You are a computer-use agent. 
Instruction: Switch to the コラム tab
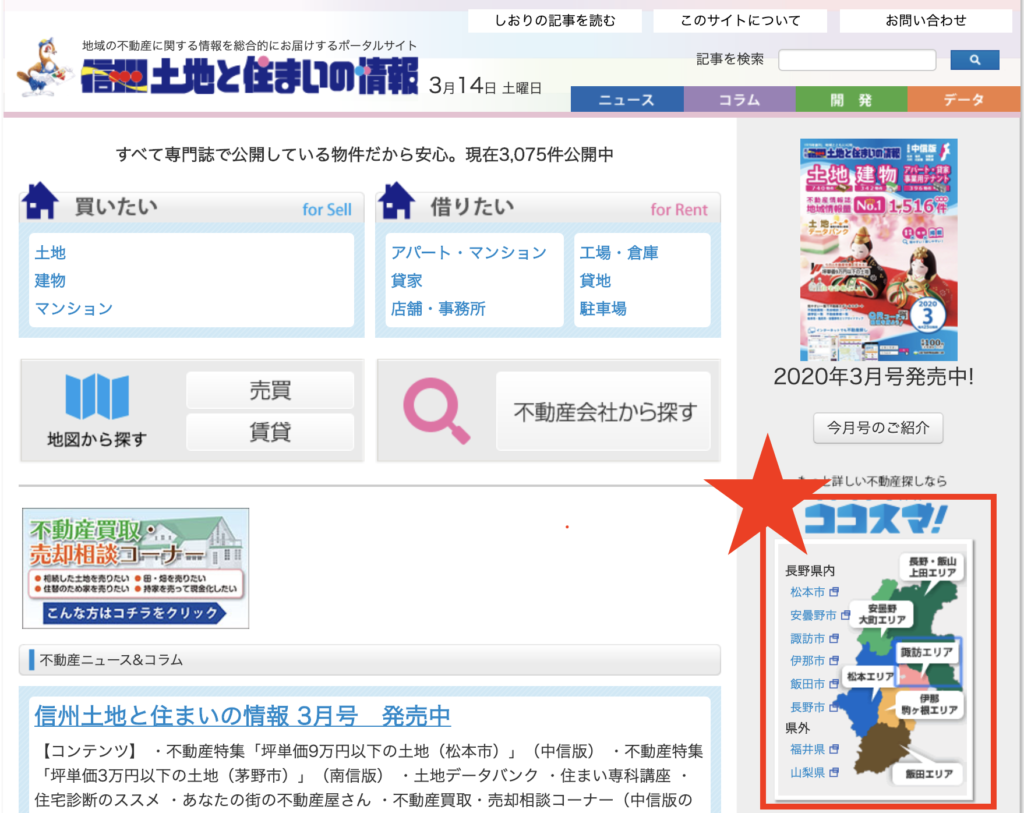(739, 100)
